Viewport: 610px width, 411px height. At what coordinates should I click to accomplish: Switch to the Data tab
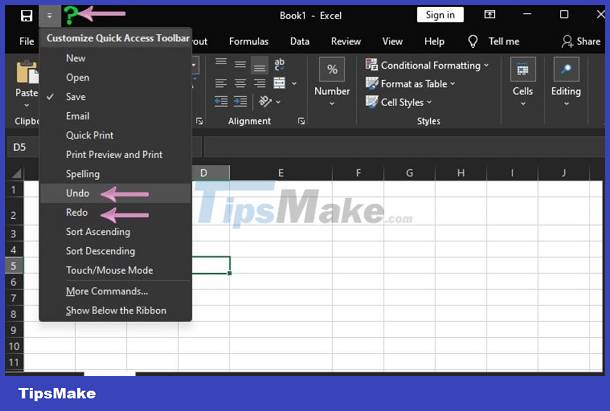pos(300,41)
